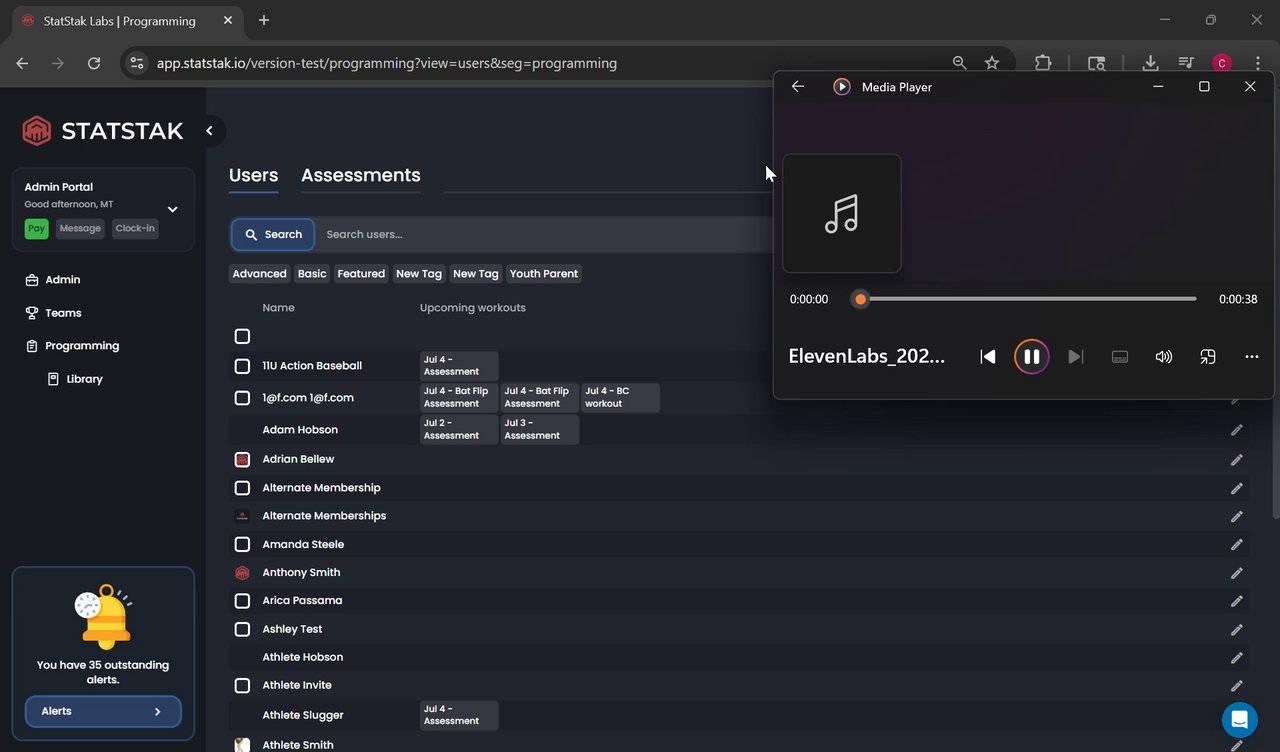The height and width of the screenshot is (752, 1280).
Task: Go to Teams in the sidebar
Action: (54, 313)
